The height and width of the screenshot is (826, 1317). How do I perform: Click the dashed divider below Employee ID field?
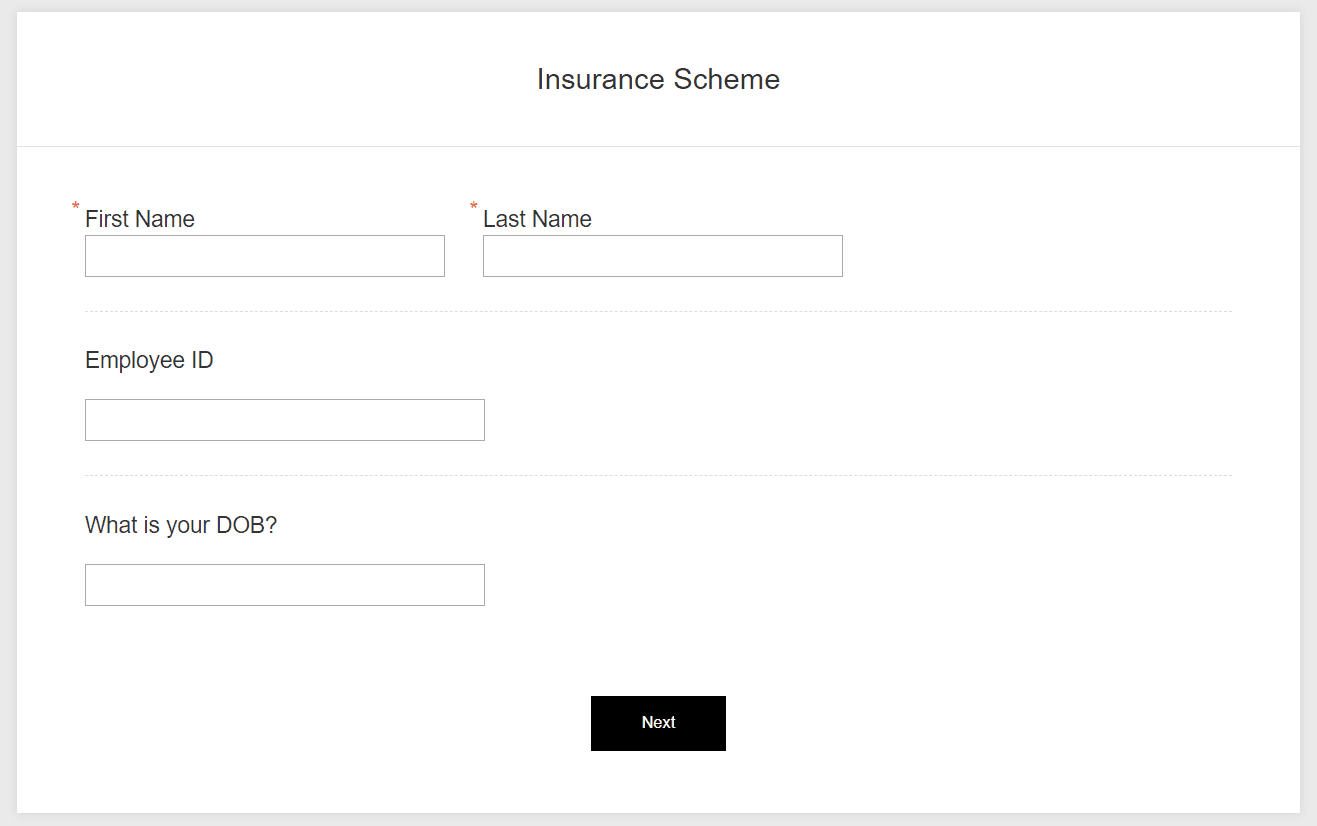[658, 475]
